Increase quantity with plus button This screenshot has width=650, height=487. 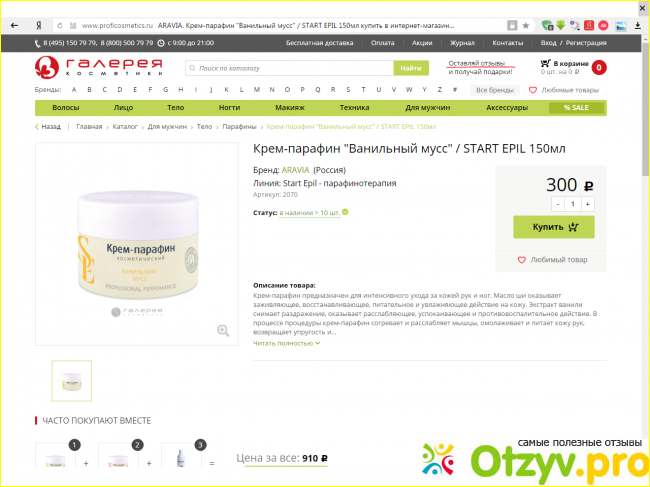[587, 204]
